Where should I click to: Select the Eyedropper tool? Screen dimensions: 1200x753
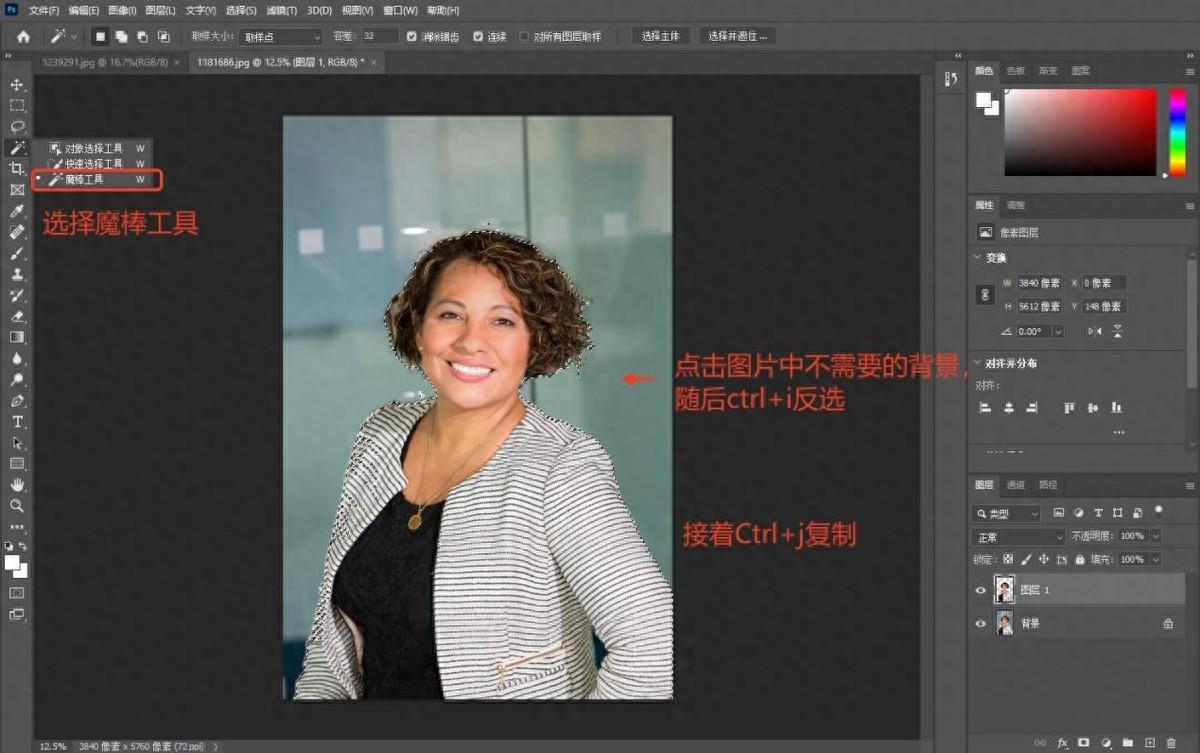coord(17,211)
